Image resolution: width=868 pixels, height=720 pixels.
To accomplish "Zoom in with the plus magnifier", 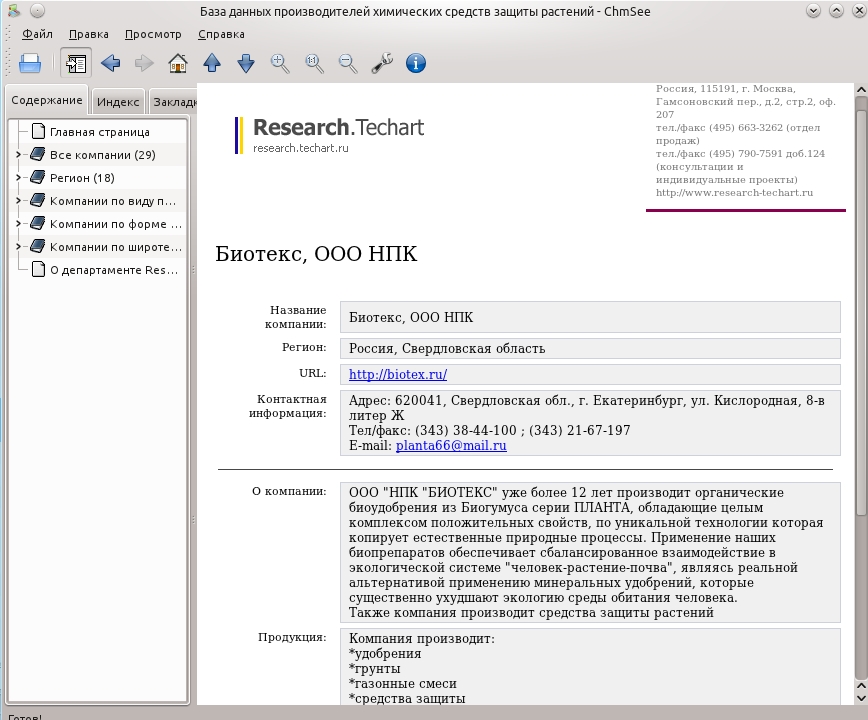I will click(x=280, y=63).
